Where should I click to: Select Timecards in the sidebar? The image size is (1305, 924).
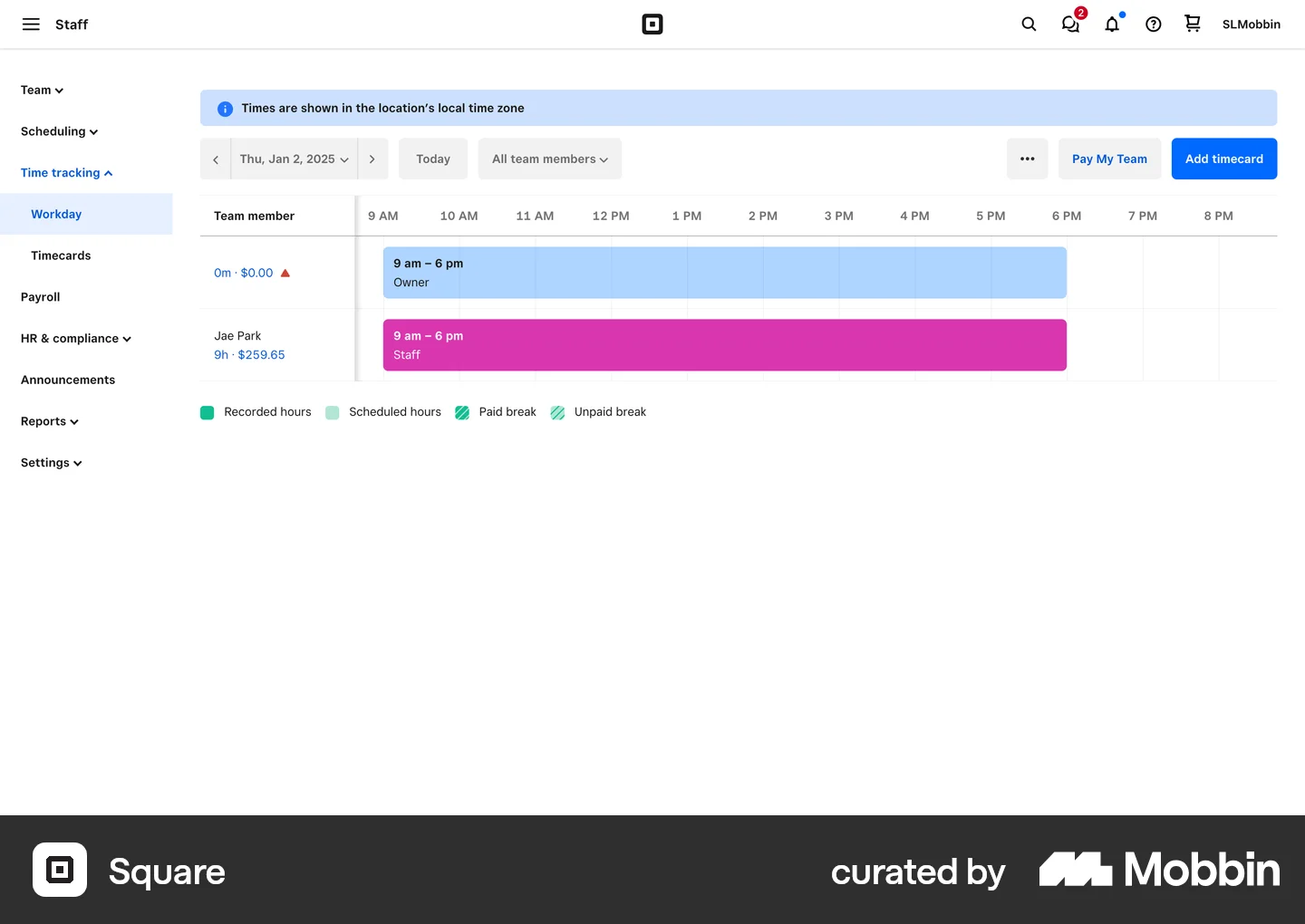tap(61, 255)
